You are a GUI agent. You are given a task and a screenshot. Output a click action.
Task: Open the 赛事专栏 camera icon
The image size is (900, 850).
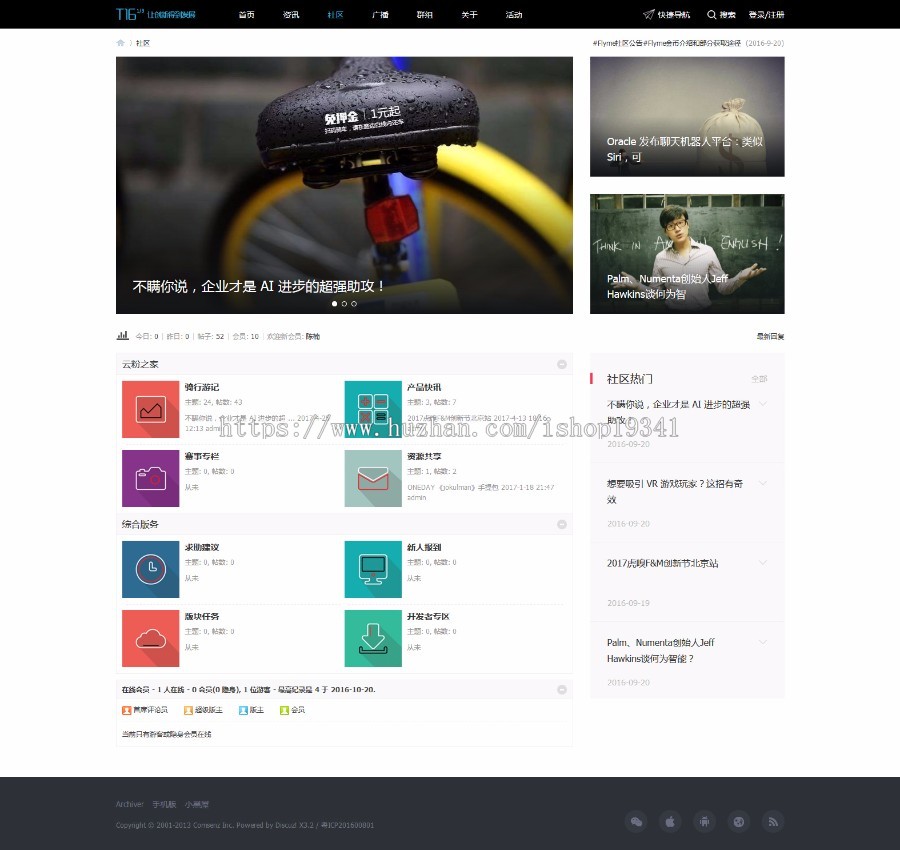[150, 478]
